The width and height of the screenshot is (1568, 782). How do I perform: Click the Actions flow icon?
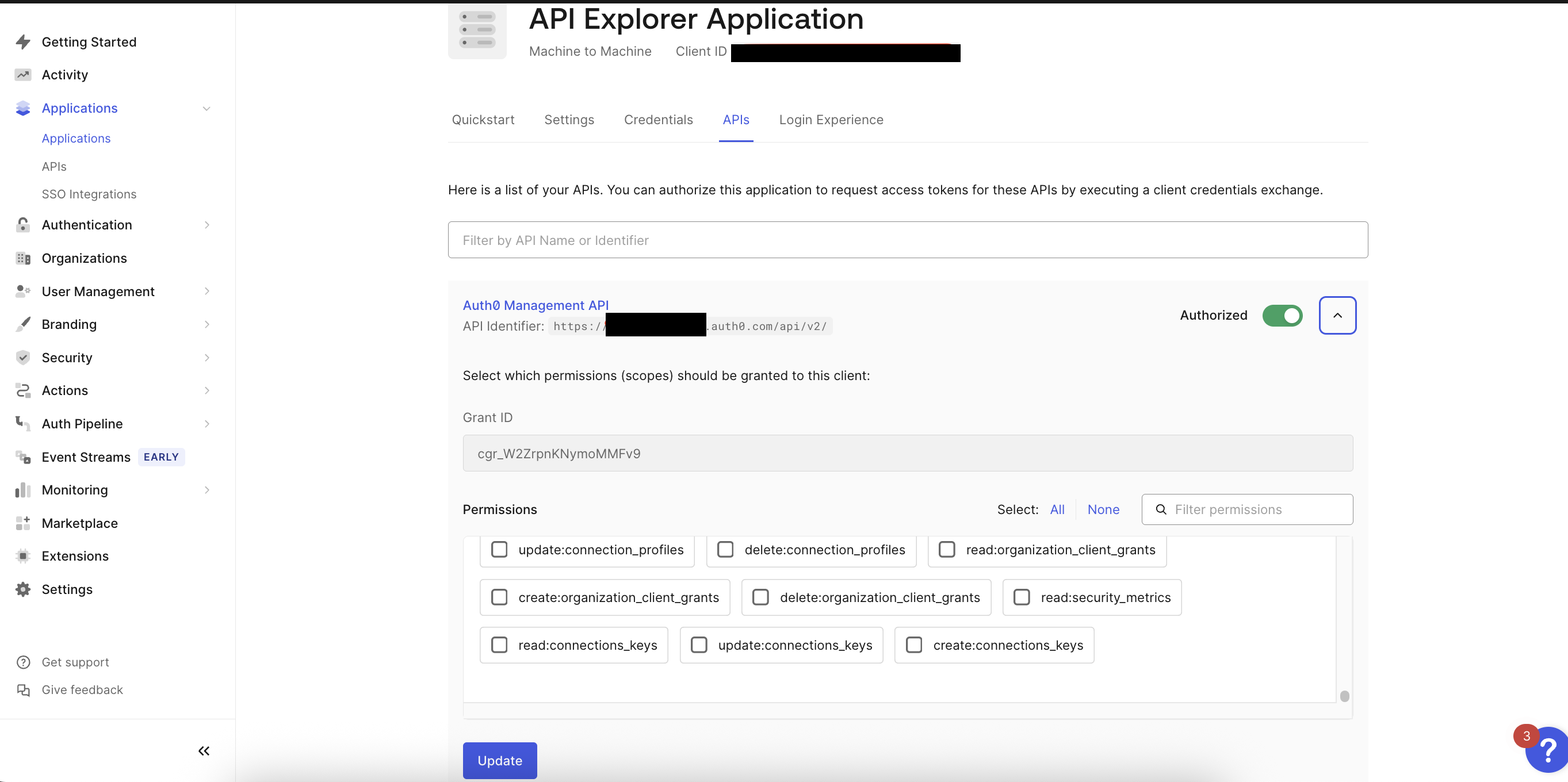(x=23, y=390)
